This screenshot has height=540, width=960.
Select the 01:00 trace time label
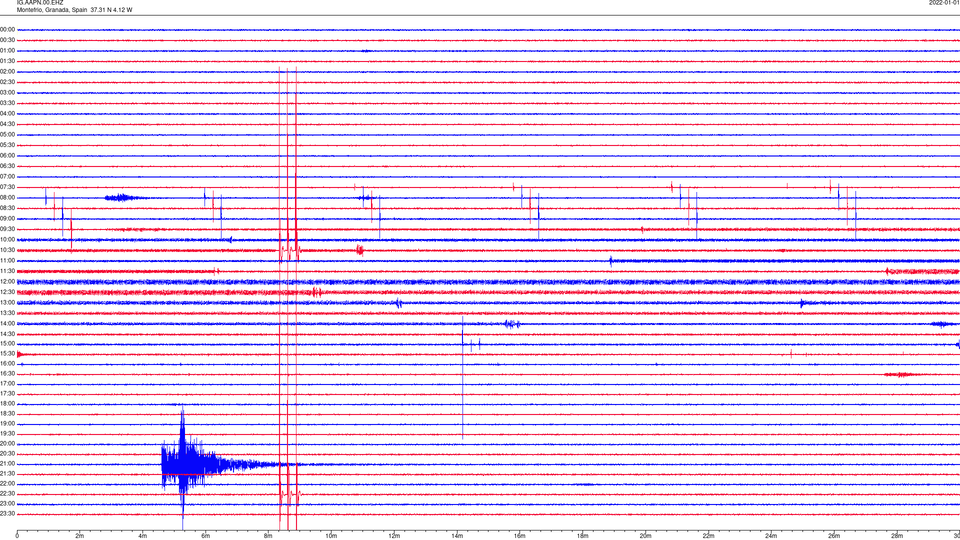pos(8,51)
